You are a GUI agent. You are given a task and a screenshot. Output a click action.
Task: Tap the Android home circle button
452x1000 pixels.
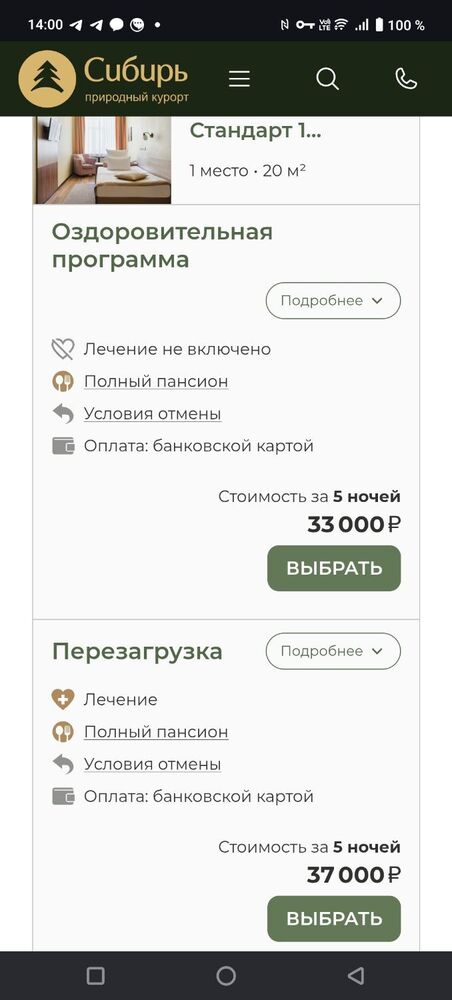[x=226, y=976]
